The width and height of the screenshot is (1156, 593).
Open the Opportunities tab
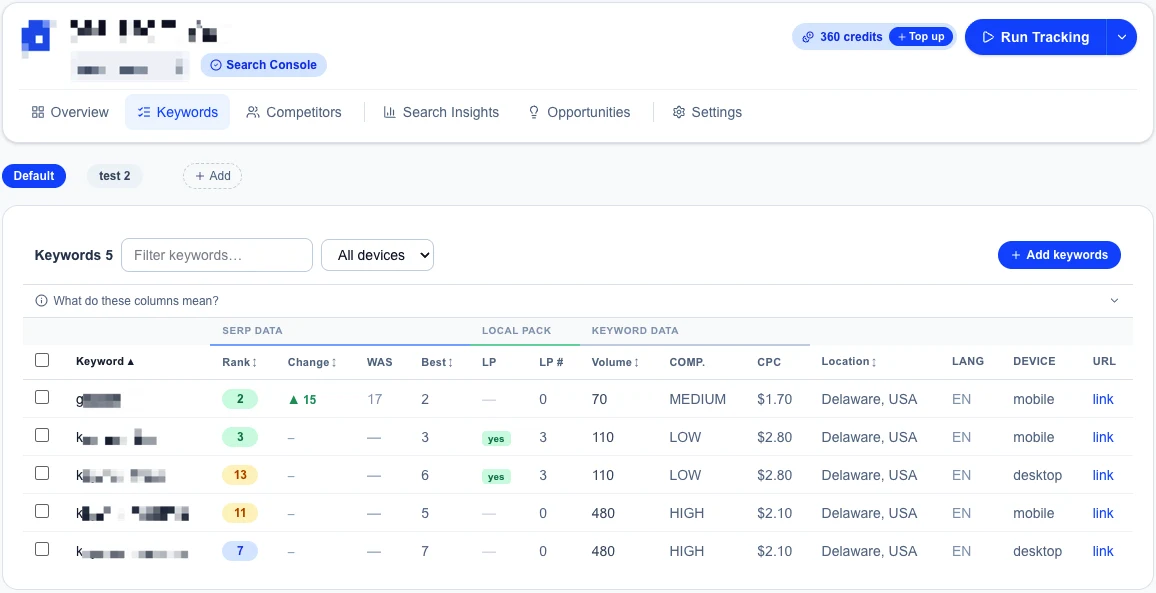tap(579, 112)
